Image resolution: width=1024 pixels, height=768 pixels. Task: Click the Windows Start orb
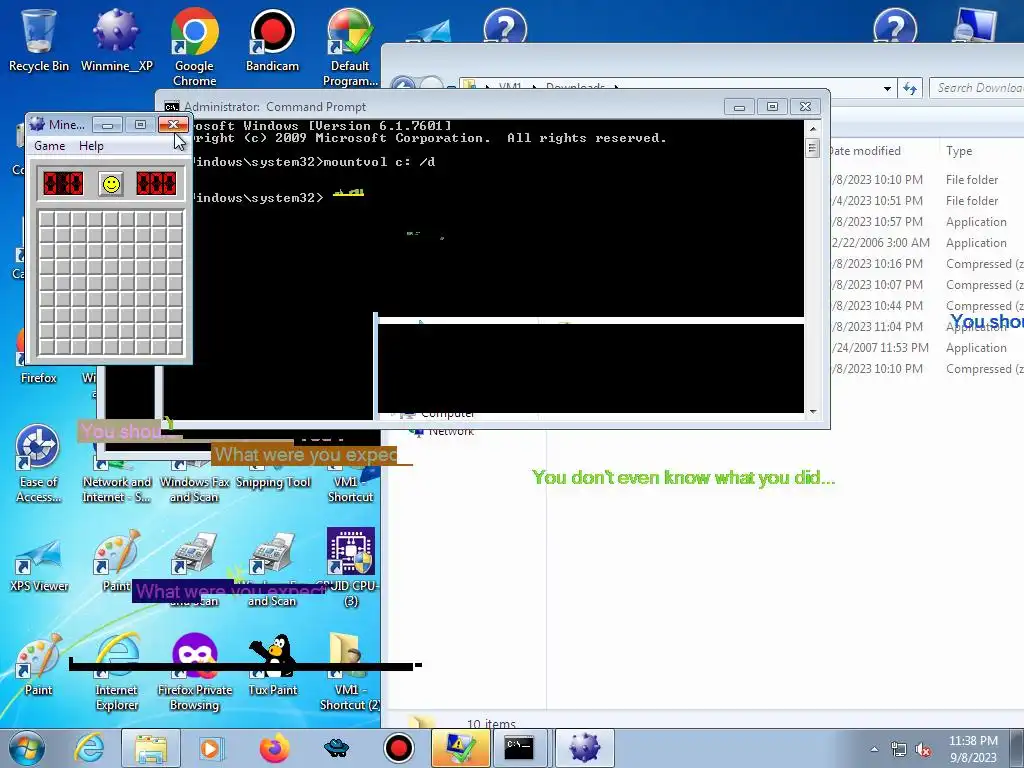tap(27, 748)
